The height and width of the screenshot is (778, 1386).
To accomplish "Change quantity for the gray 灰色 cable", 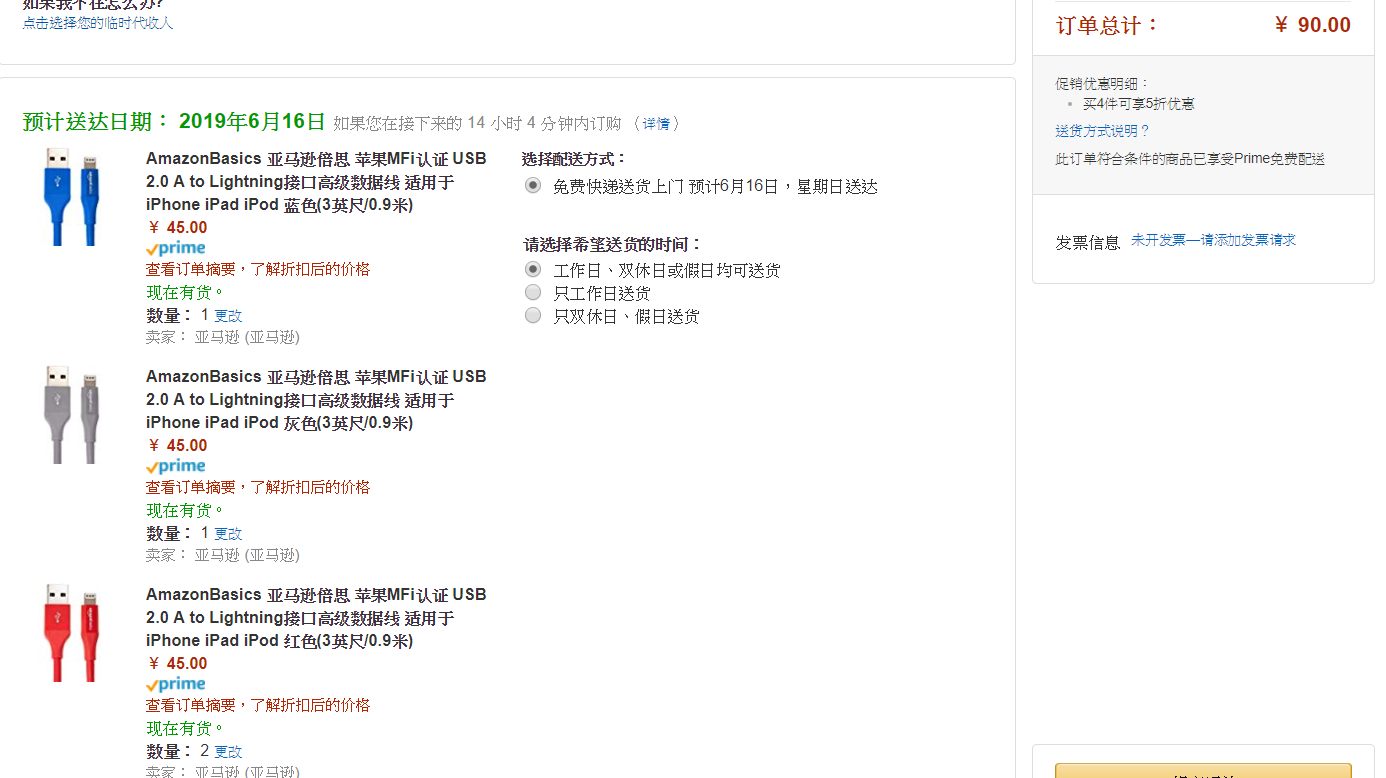I will click(228, 533).
